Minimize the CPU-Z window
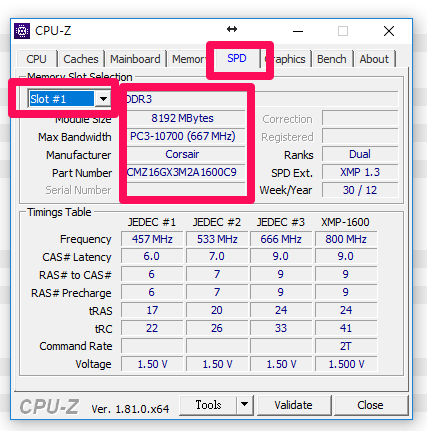The height and width of the screenshot is (431, 427). point(298,31)
